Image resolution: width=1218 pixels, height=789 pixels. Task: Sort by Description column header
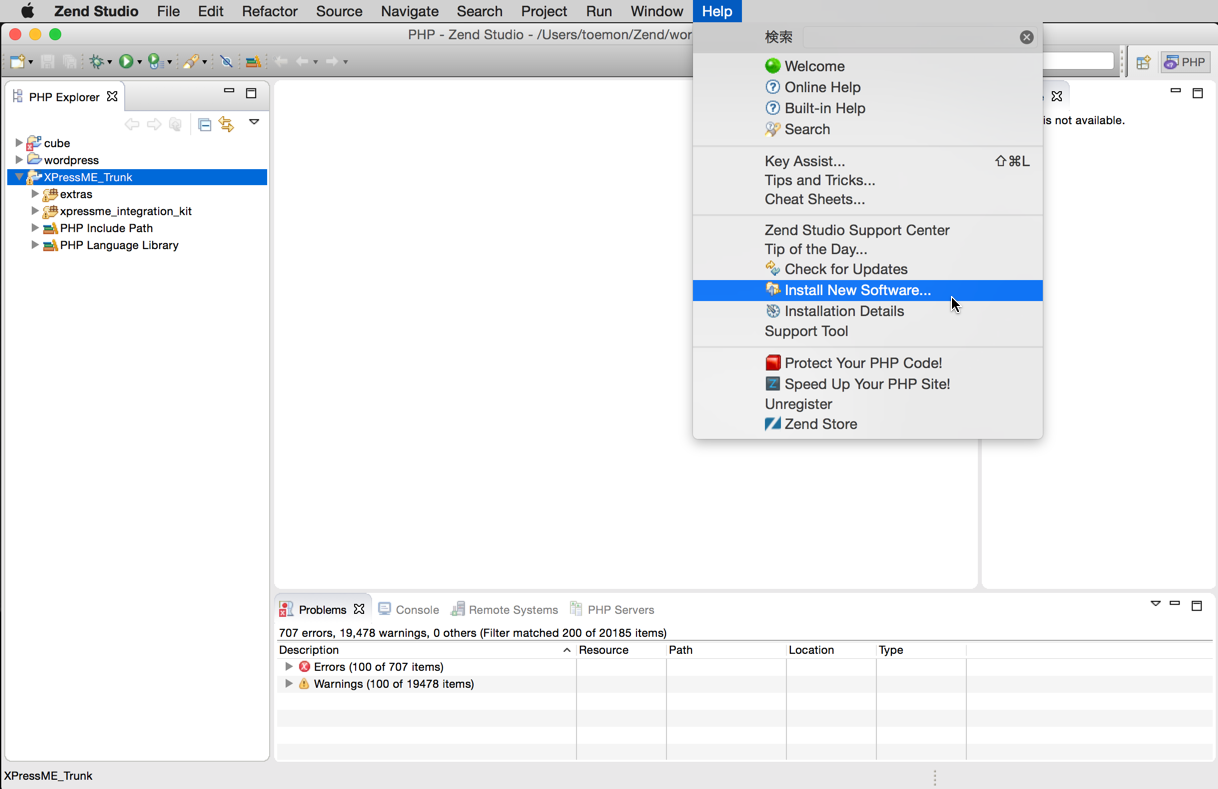pos(426,650)
